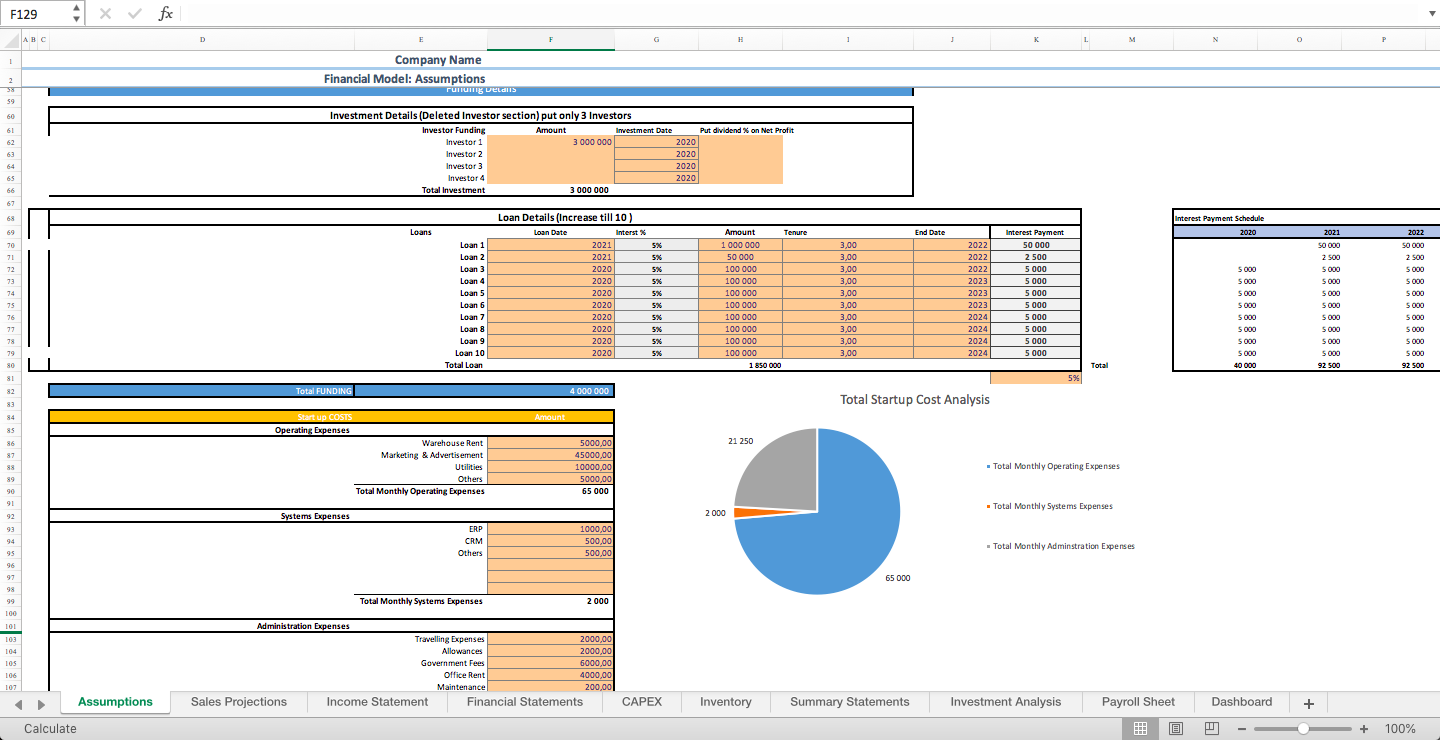This screenshot has height=740, width=1440.
Task: Select Office Rent 4000,00 cell
Action: point(551,675)
